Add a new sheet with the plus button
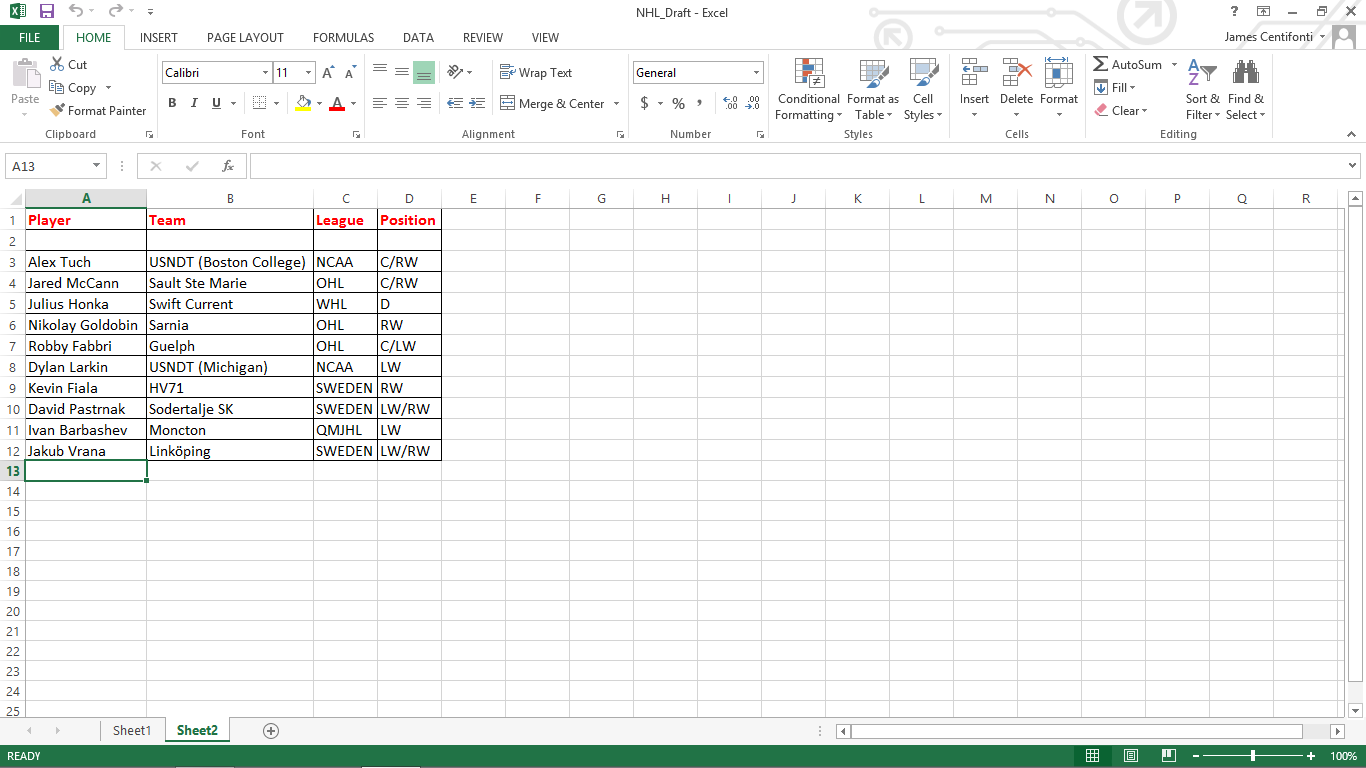The height and width of the screenshot is (768, 1366). coord(271,731)
